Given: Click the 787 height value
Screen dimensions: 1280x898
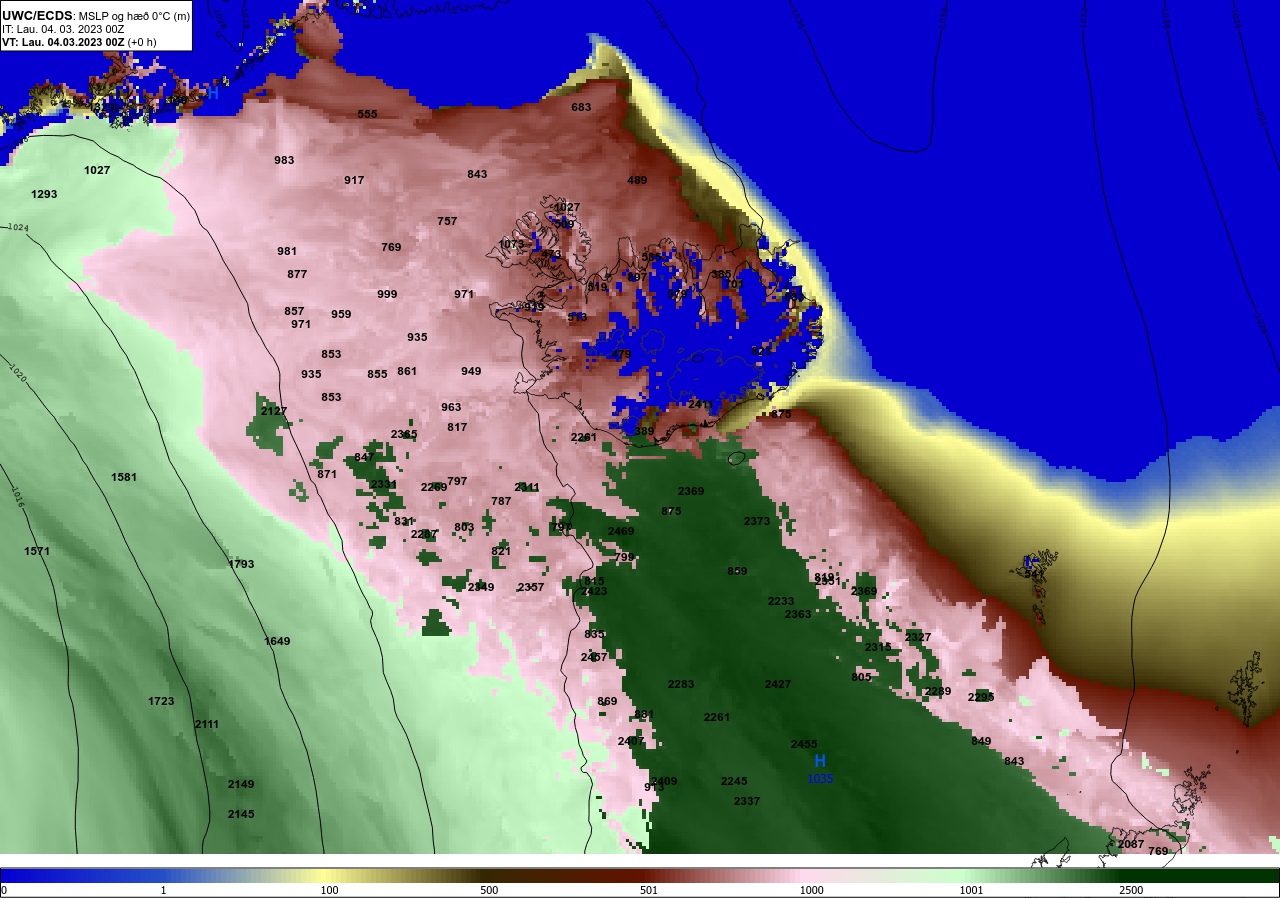Looking at the screenshot, I should (501, 501).
